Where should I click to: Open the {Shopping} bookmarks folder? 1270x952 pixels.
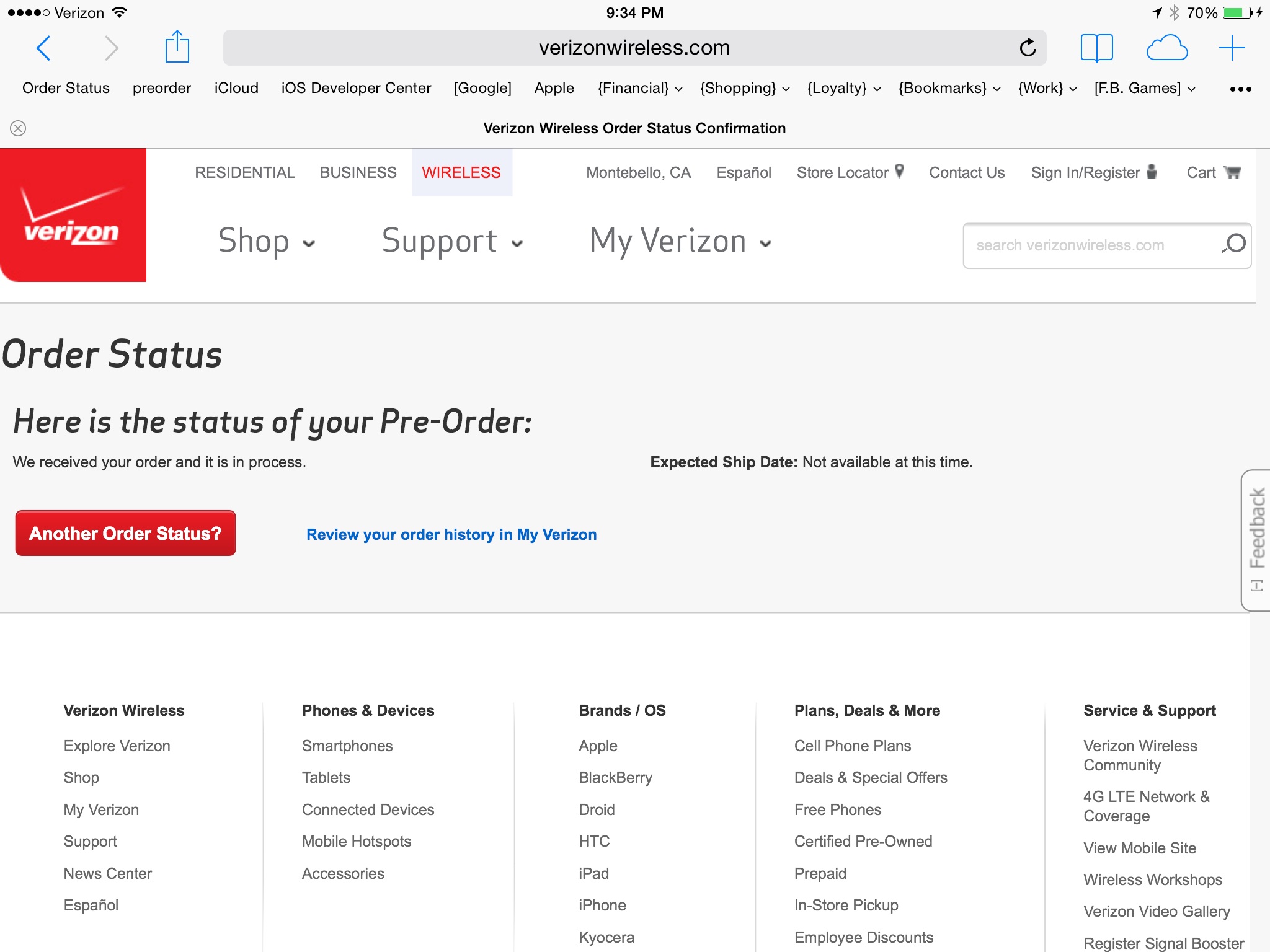coord(744,88)
